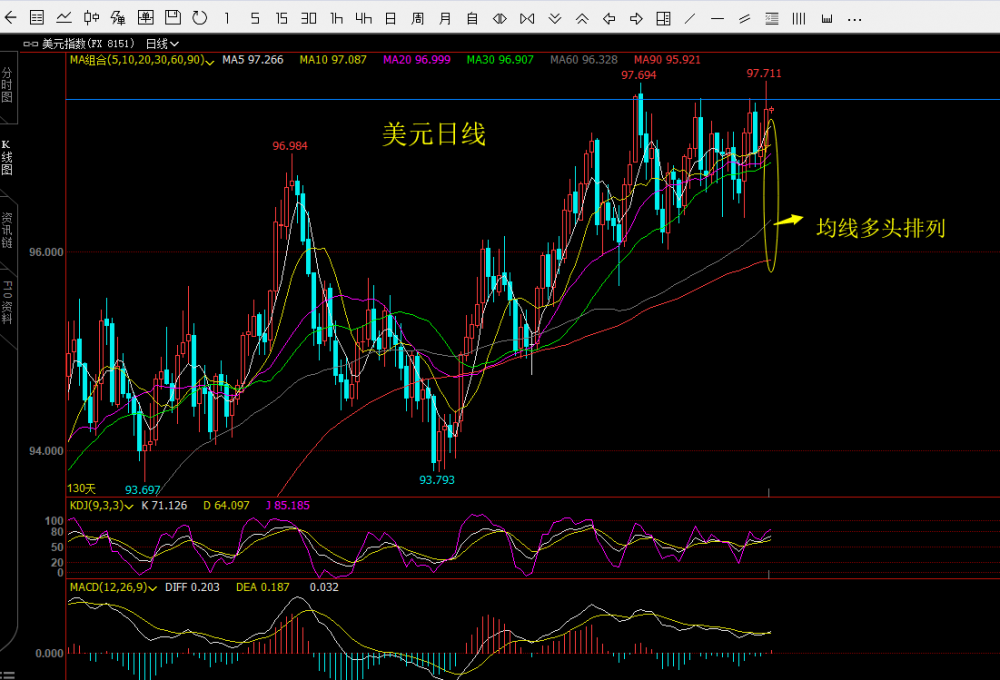Click the 单 order icon in toolbar
Screen dimensions: 1000x680
click(x=145, y=18)
